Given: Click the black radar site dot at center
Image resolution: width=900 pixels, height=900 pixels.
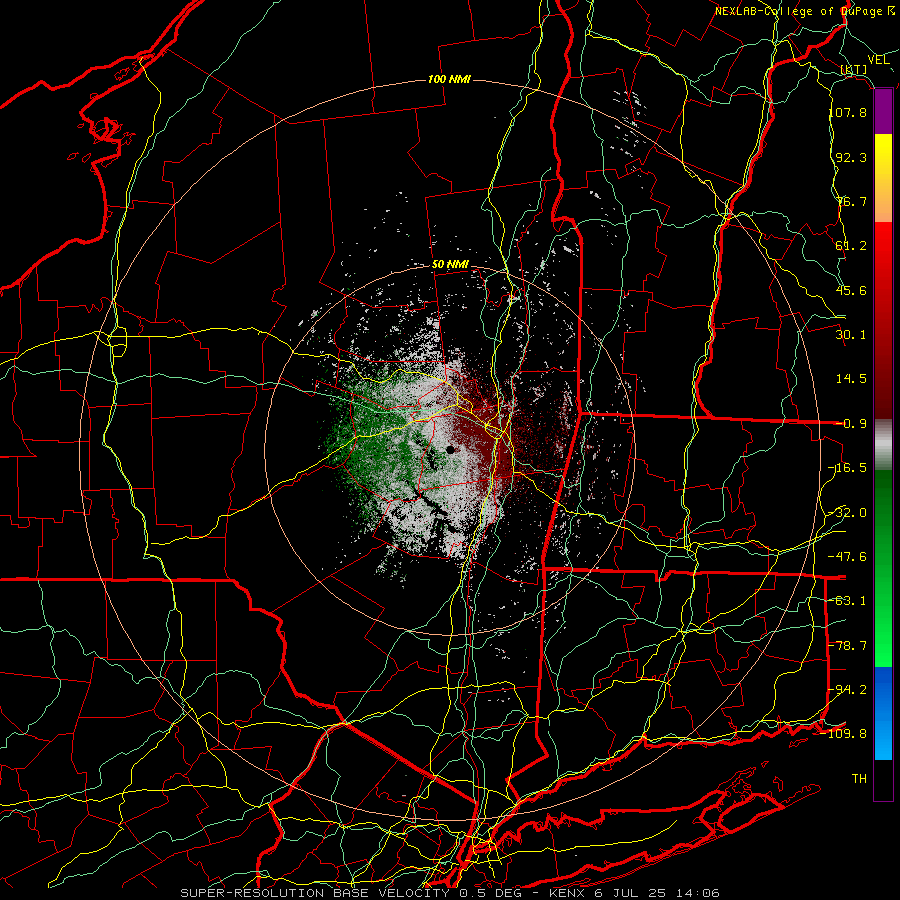Looking at the screenshot, I should click(451, 450).
